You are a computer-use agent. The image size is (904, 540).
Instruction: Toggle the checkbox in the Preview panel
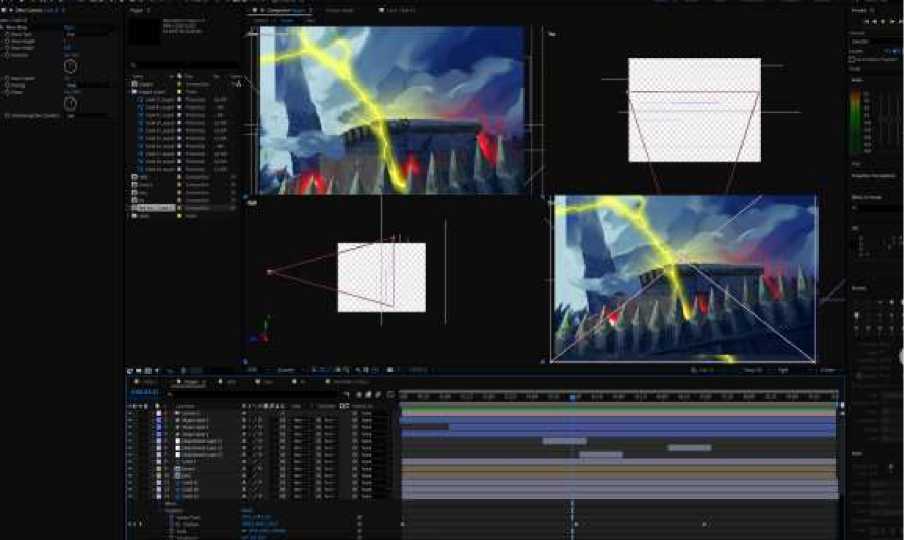pyautogui.click(x=852, y=59)
